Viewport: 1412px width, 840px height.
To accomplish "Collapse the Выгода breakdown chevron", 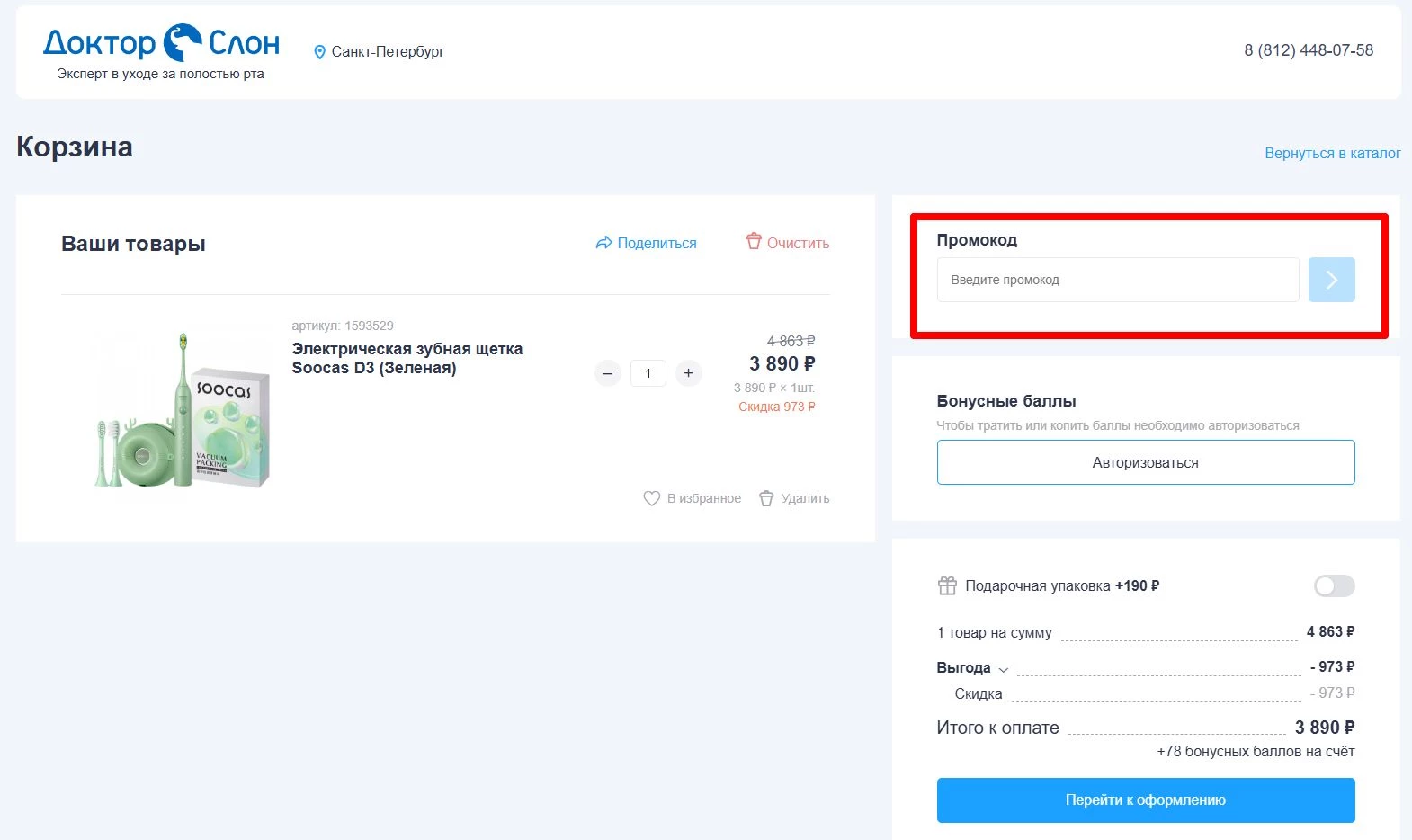I will click(1004, 669).
